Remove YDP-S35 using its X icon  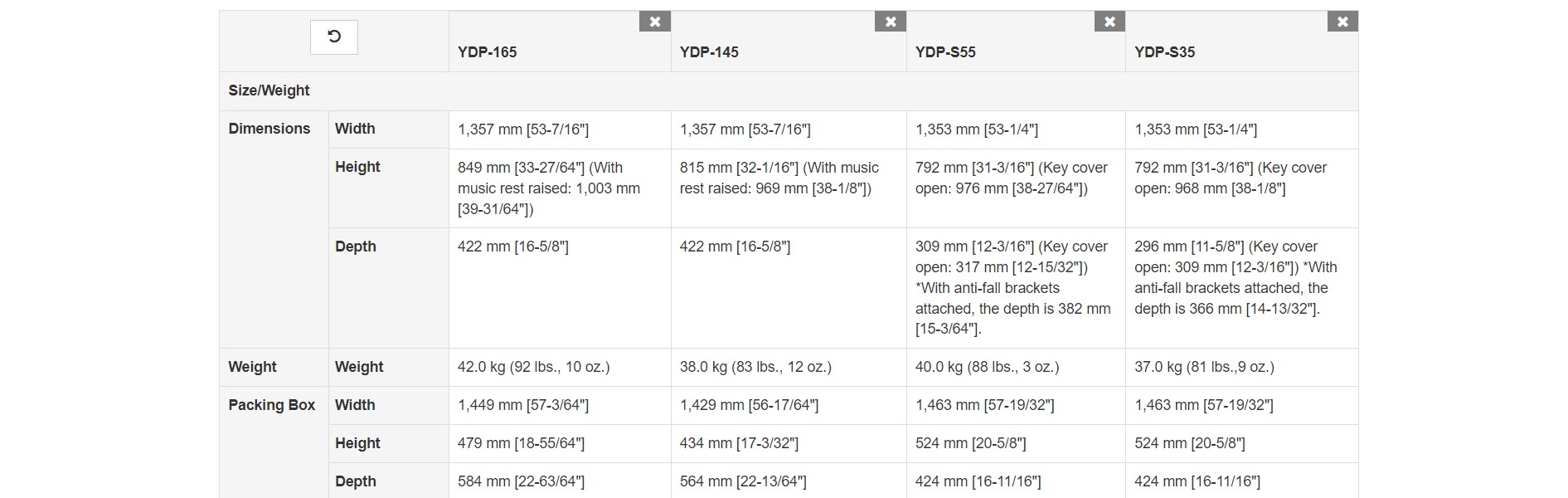point(1342,22)
